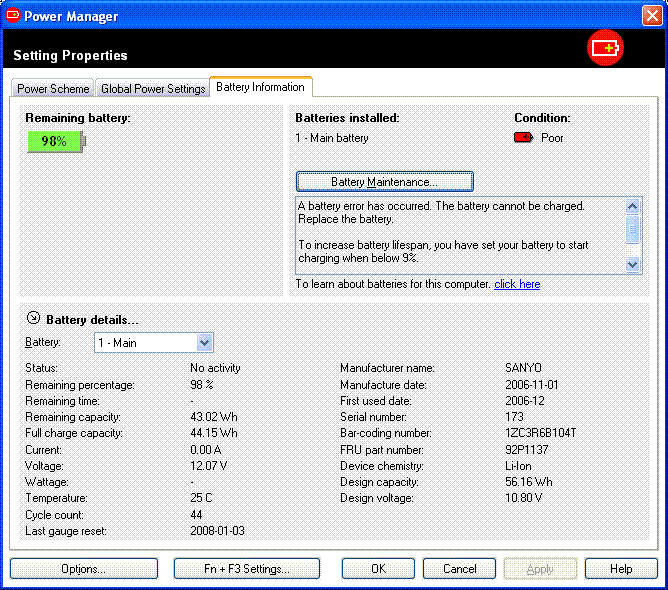668x590 pixels.
Task: Click design capacity '56.16 Wh'
Action: pos(528,482)
